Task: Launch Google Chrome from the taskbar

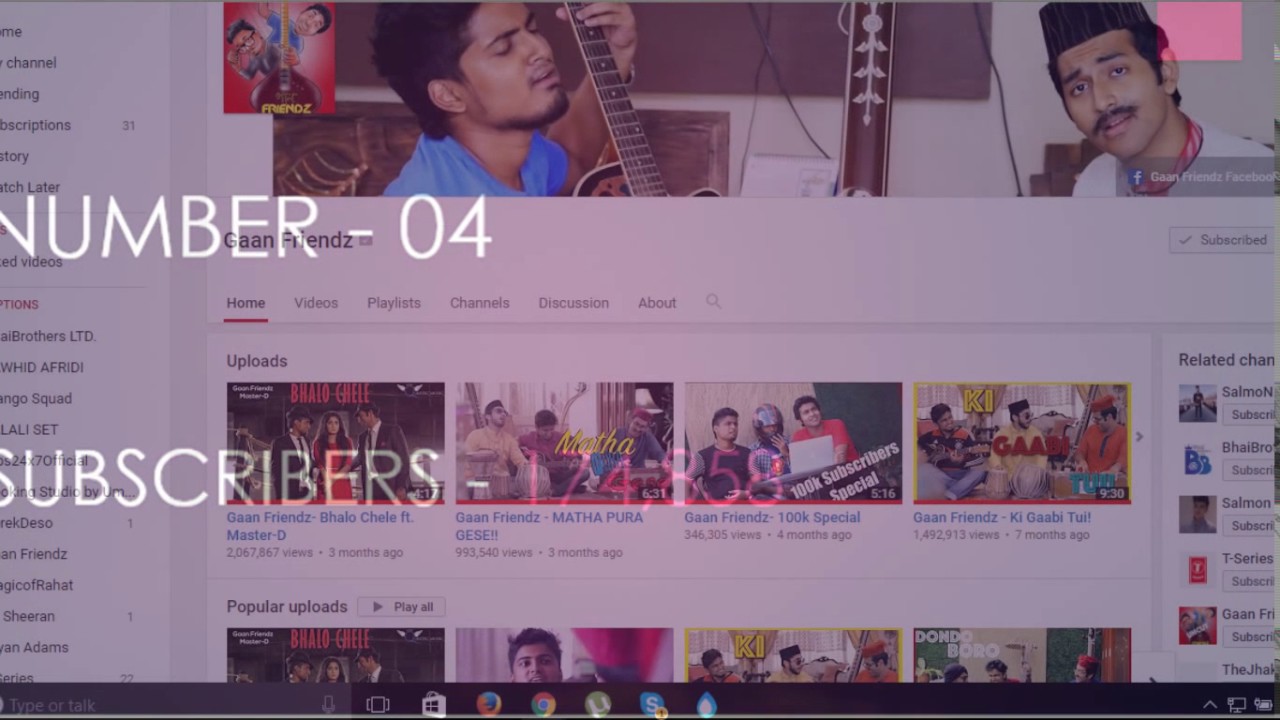Action: (x=543, y=705)
